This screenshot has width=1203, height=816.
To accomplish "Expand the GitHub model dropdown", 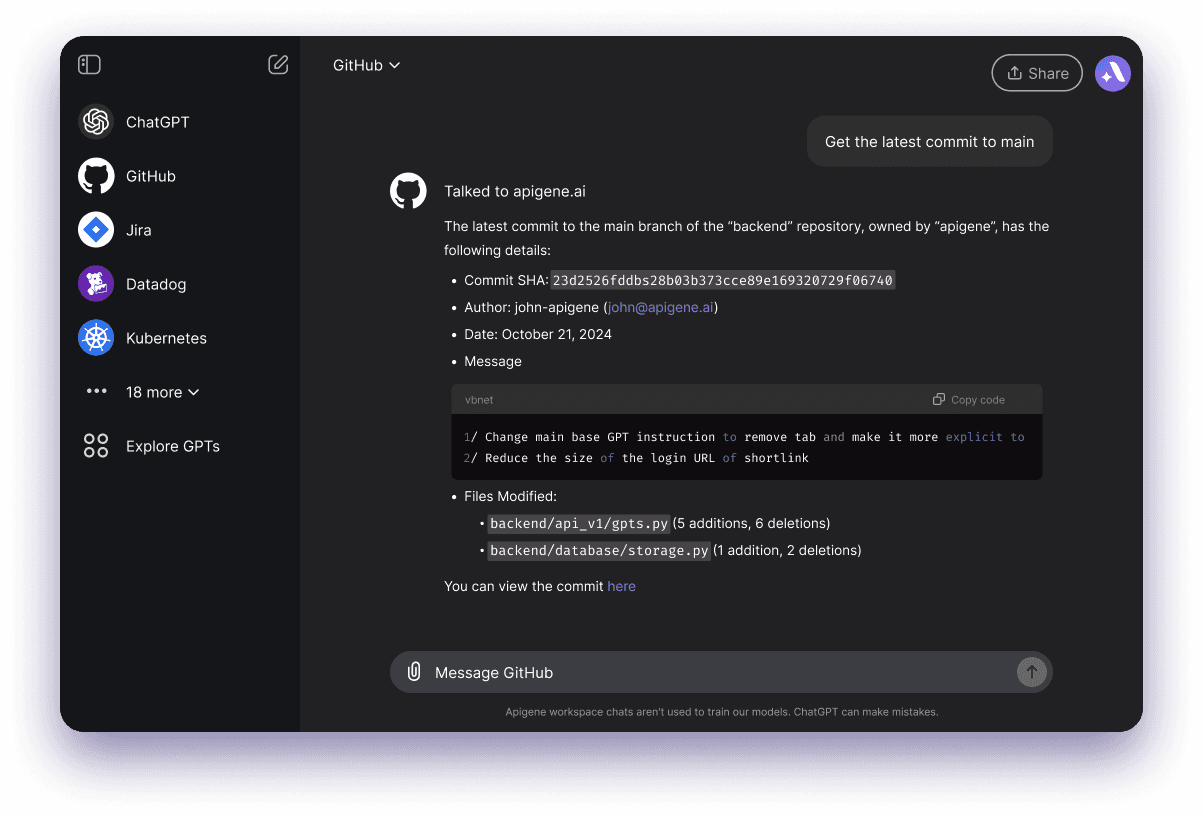I will [x=366, y=65].
